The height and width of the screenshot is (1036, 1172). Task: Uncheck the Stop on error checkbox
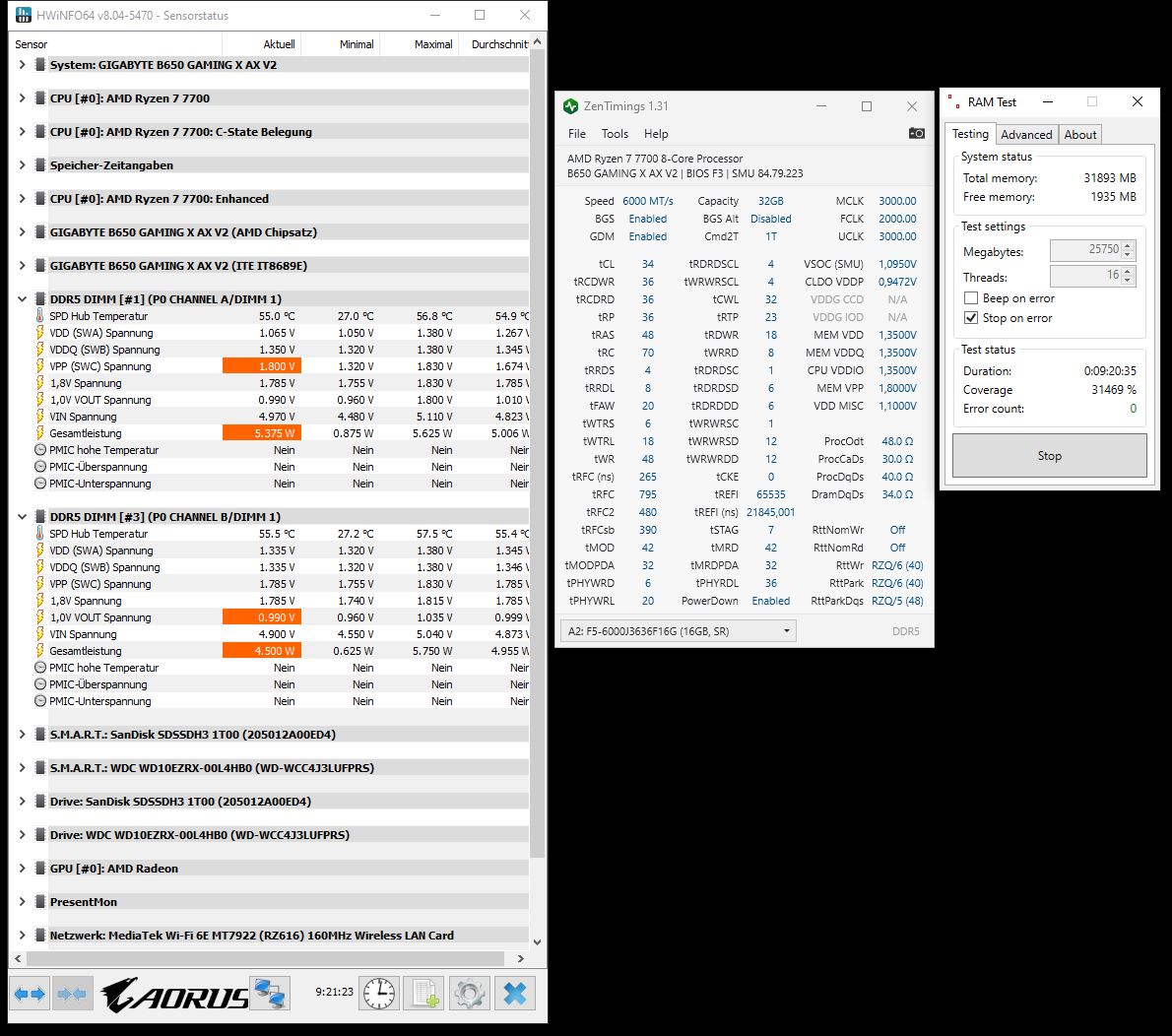(971, 318)
